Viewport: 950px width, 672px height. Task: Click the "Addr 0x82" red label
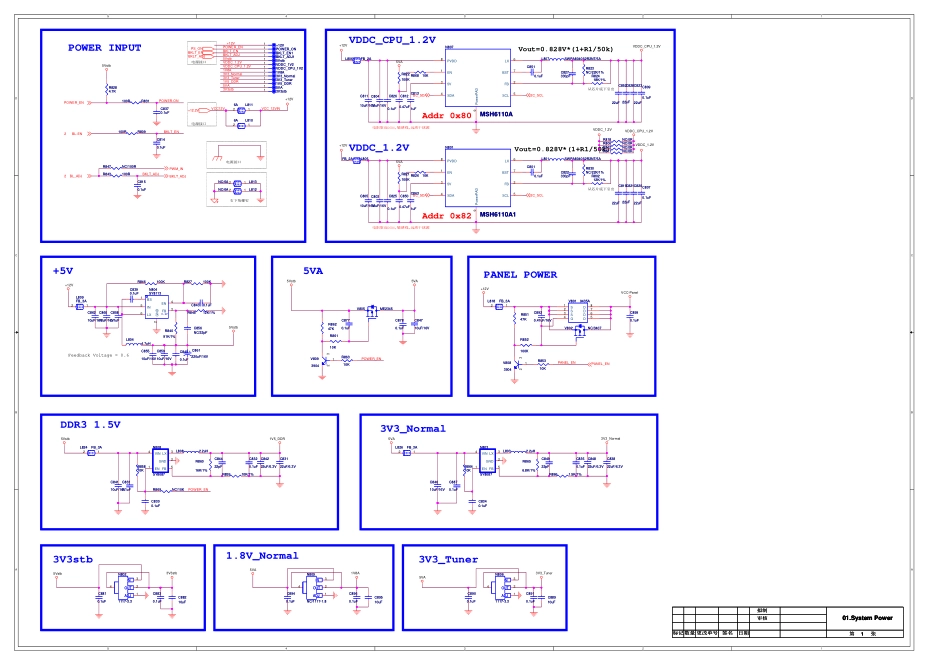pyautogui.click(x=446, y=216)
